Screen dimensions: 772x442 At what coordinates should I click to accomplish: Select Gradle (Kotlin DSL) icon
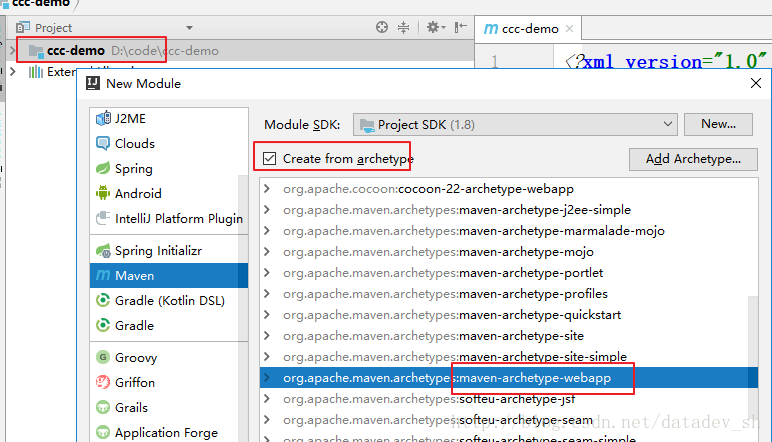103,300
